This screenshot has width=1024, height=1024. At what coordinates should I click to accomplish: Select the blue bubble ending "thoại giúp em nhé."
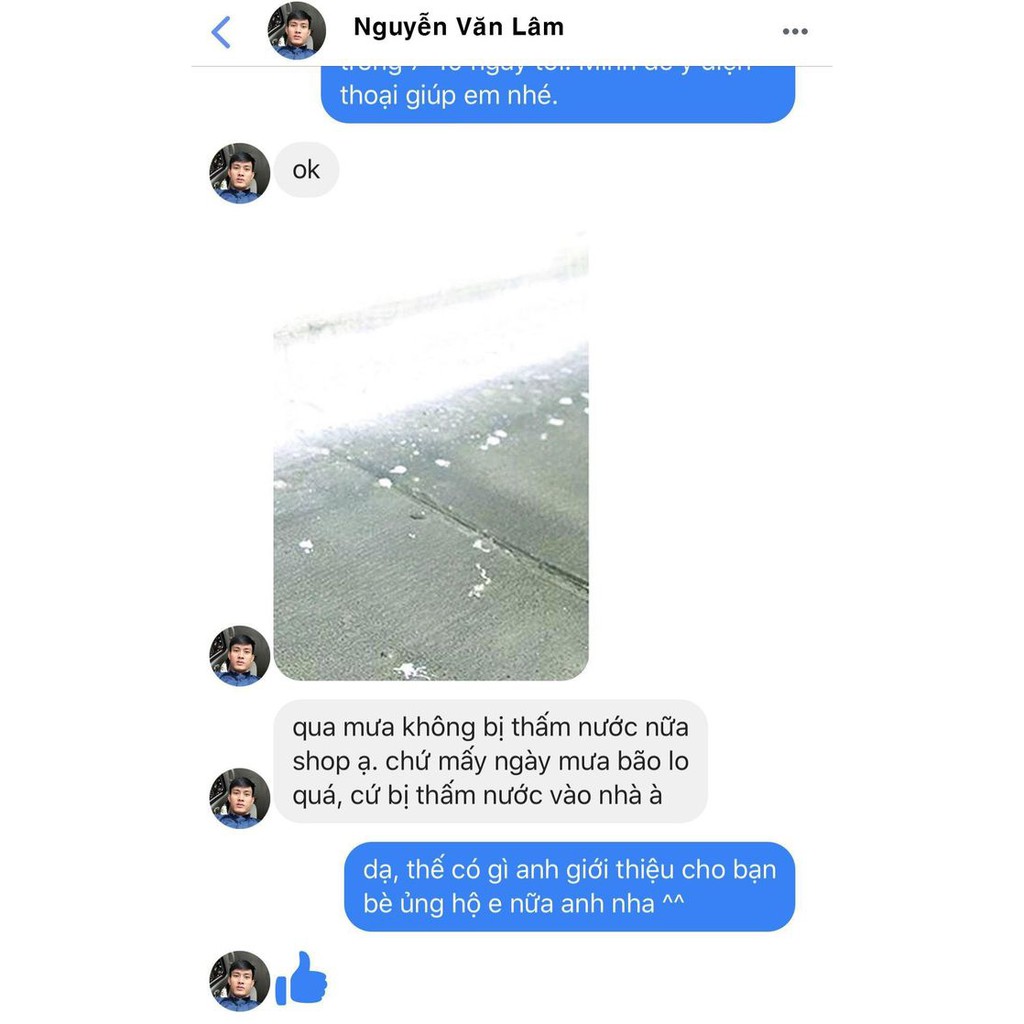558,94
